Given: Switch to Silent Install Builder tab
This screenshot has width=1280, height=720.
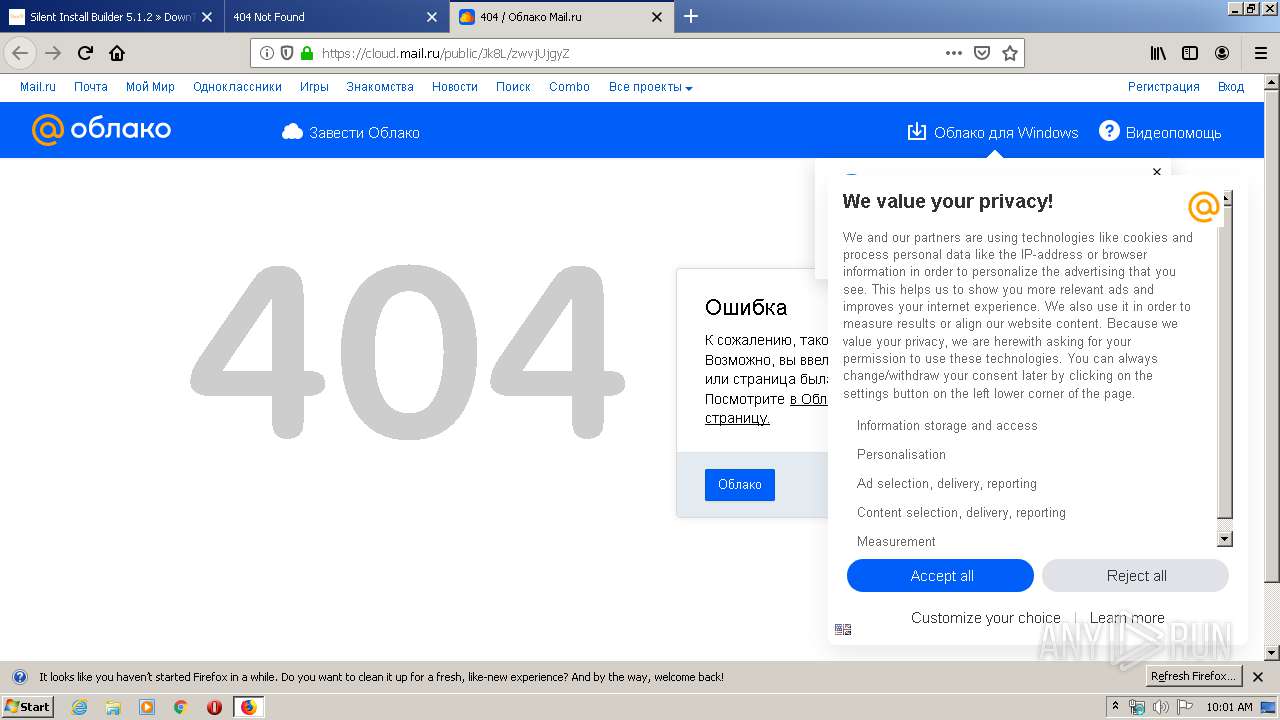Looking at the screenshot, I should 112,17.
